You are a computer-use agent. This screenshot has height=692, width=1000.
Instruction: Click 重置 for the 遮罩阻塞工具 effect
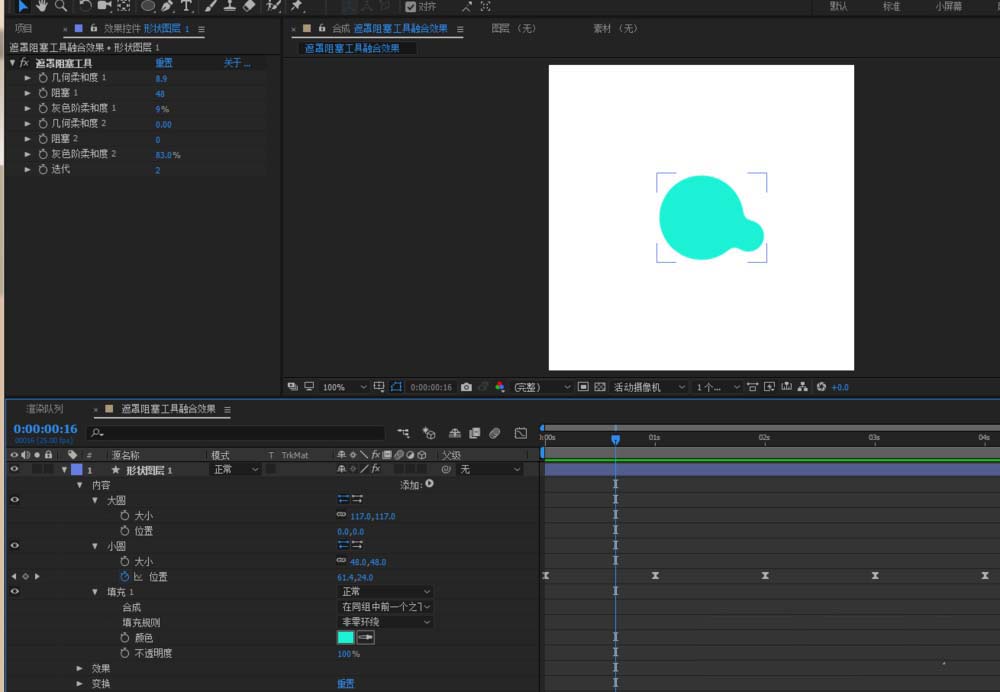pos(163,63)
